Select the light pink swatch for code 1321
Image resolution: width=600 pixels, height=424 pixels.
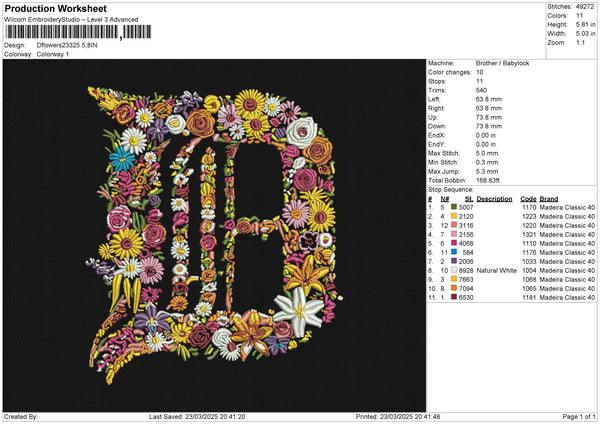click(x=454, y=234)
